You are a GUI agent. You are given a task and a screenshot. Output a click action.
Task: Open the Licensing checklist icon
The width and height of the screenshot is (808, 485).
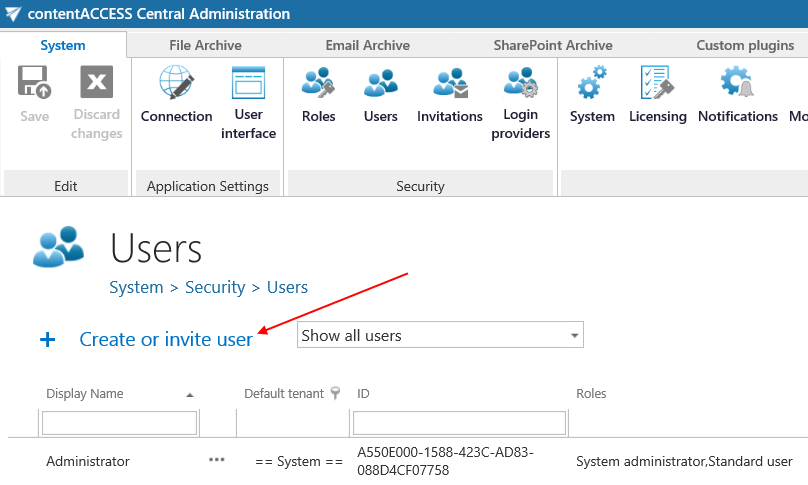[657, 84]
